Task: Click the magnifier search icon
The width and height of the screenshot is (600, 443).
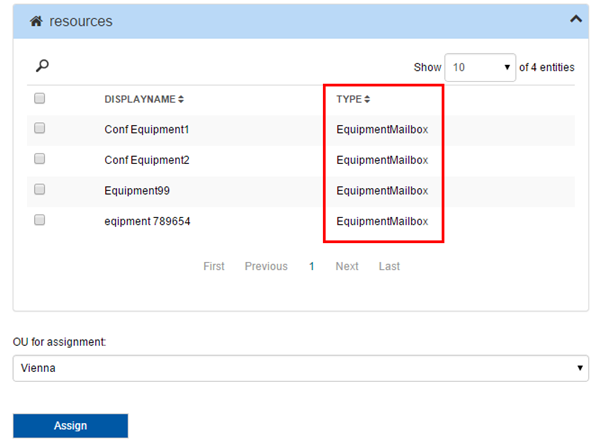Action: (42, 66)
